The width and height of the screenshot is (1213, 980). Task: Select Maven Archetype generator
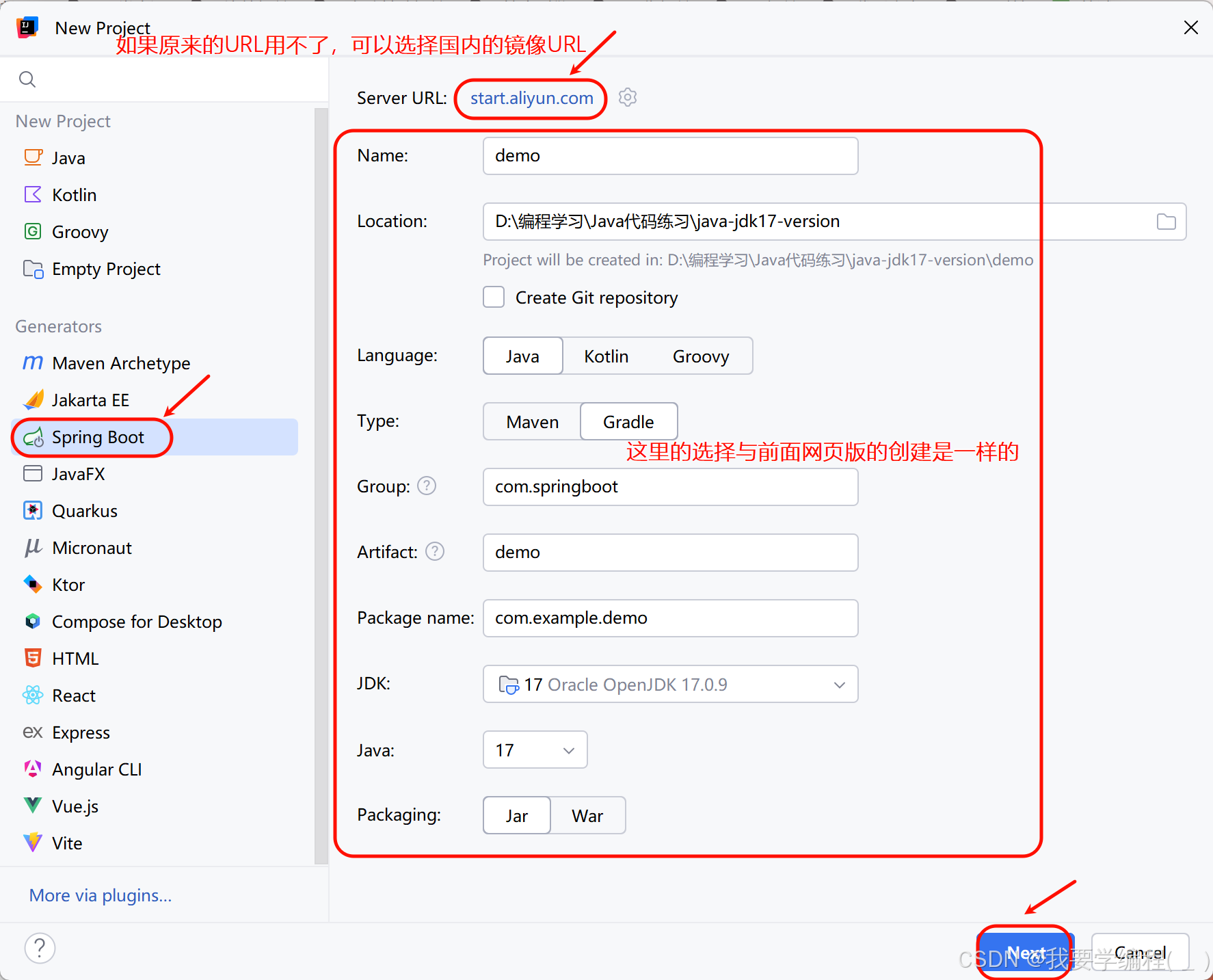tap(155, 363)
